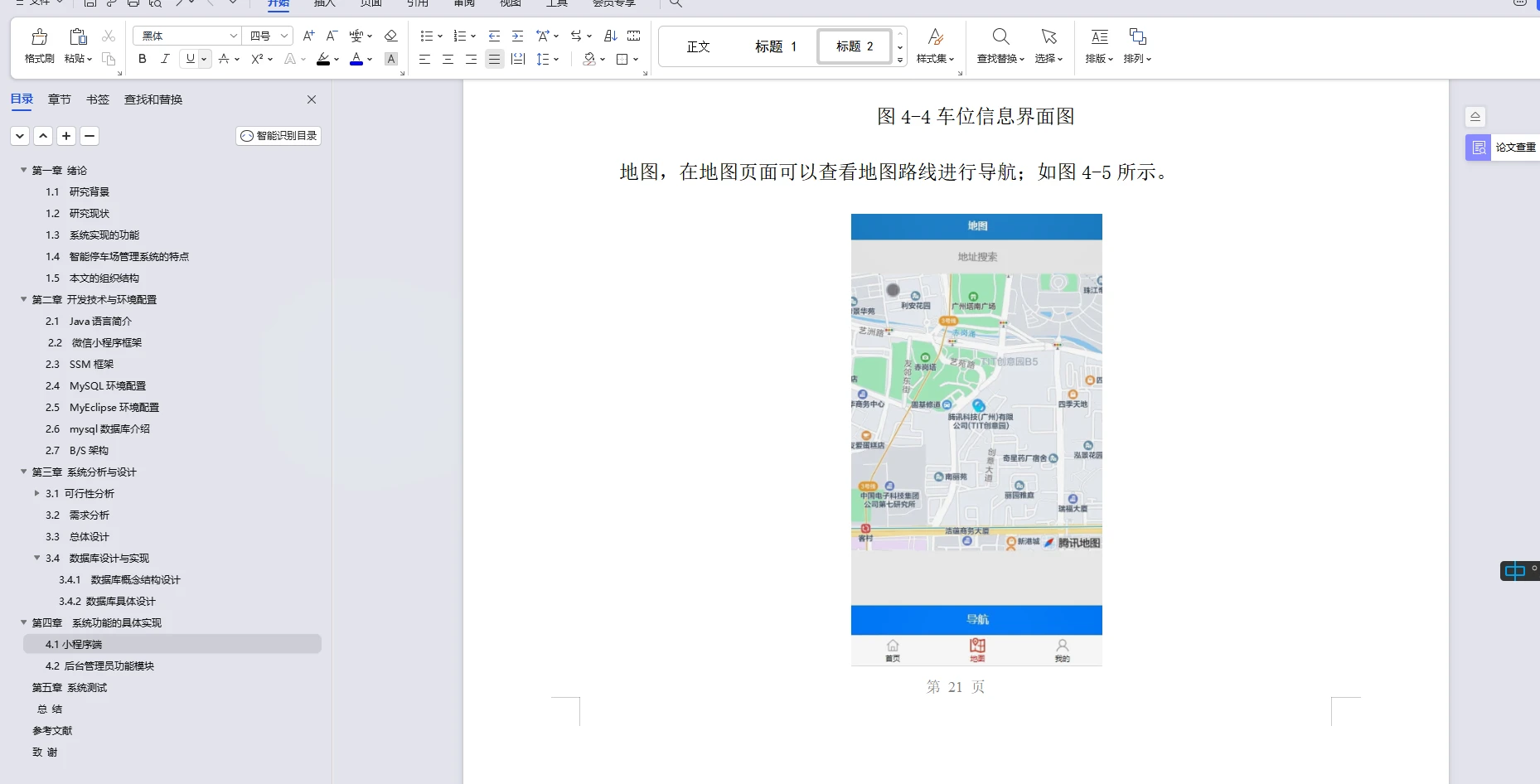
Task: Click the bulleted list icon
Action: pos(426,36)
